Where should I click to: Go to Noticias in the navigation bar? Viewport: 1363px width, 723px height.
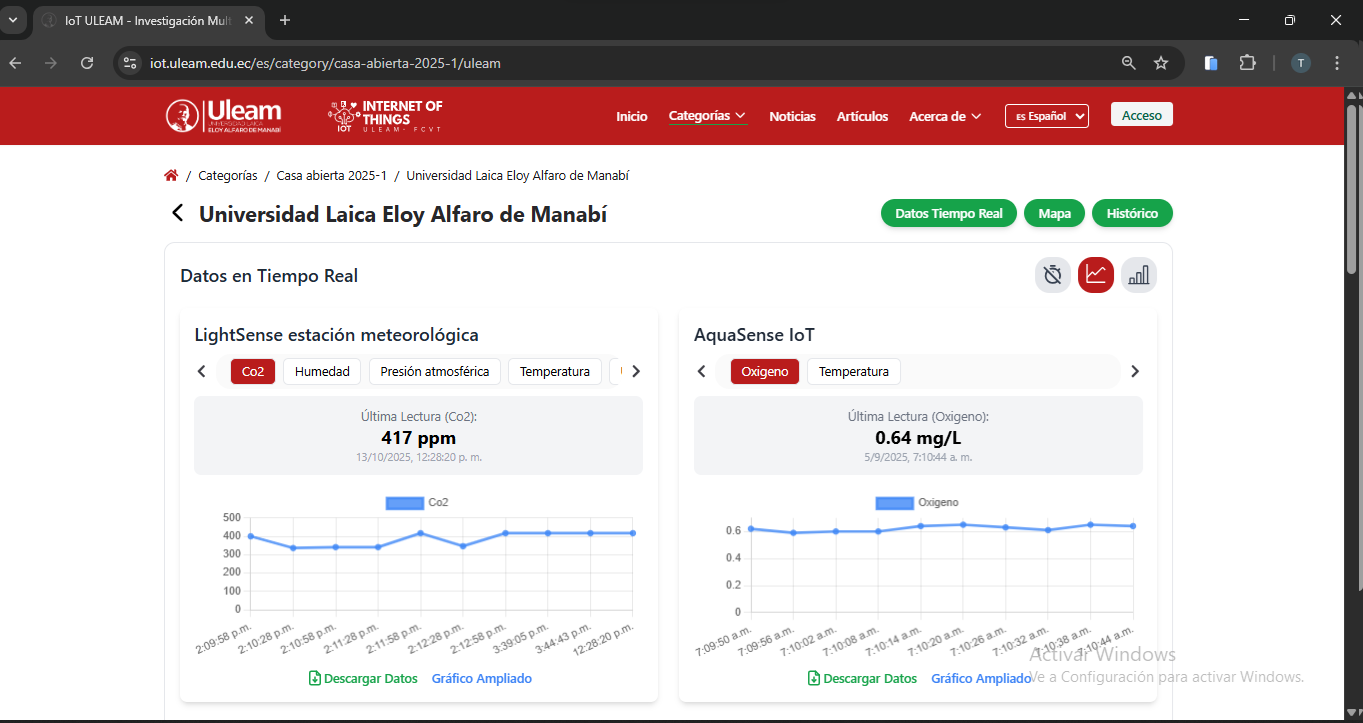(792, 116)
